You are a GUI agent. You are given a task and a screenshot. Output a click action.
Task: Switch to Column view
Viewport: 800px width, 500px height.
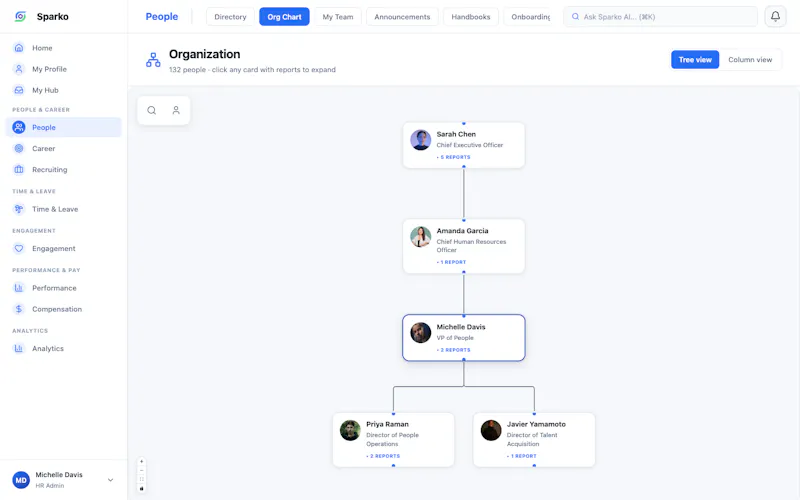click(x=749, y=60)
